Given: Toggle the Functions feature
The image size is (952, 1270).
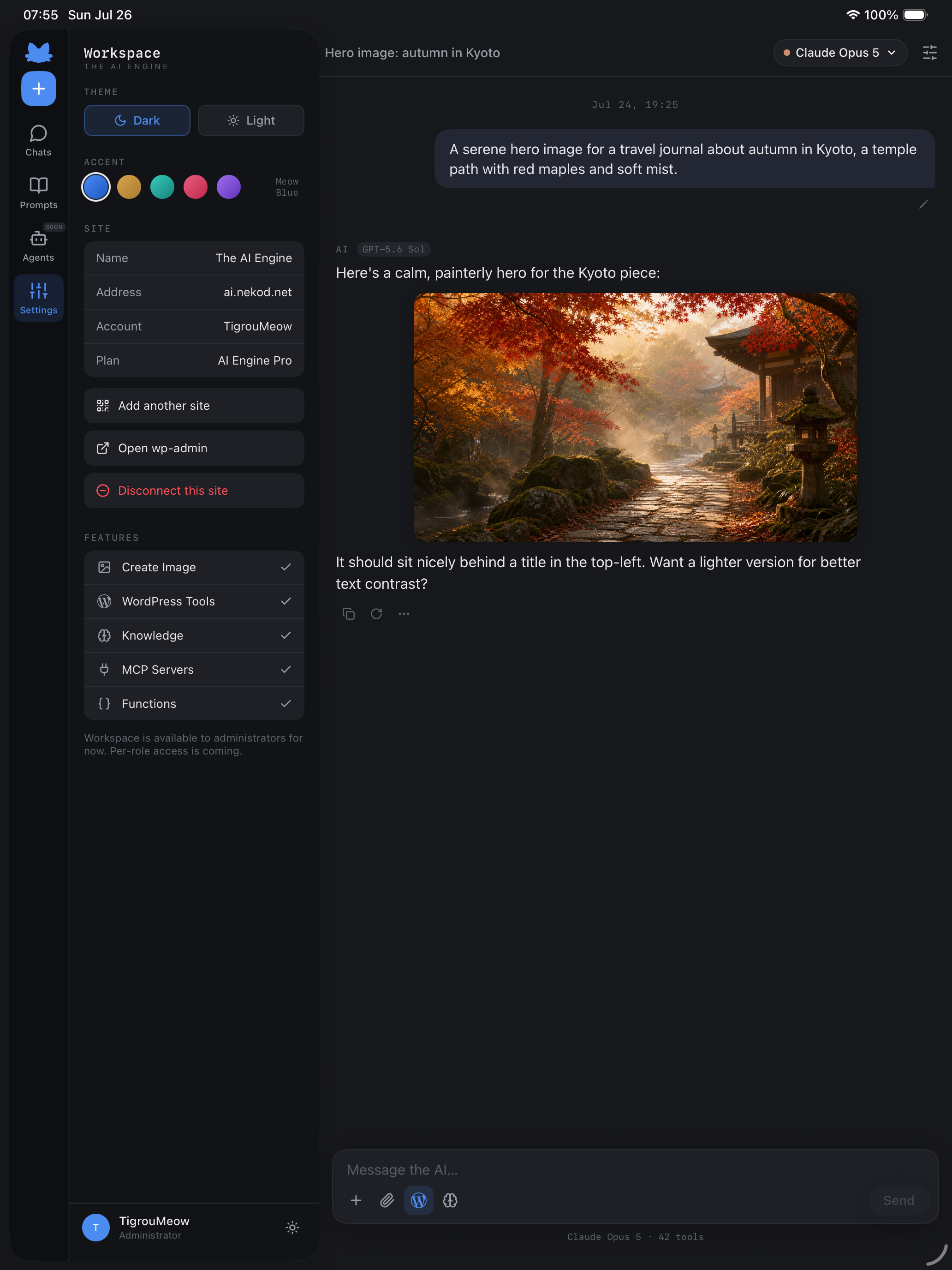Looking at the screenshot, I should click(194, 704).
